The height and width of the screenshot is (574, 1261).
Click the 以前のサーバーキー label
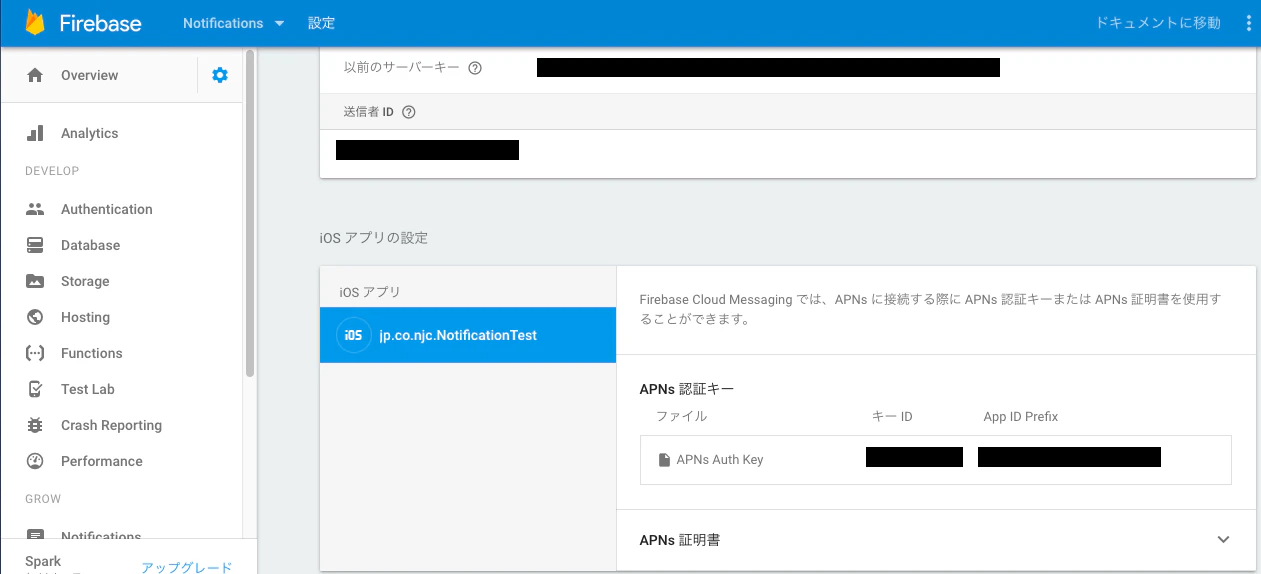click(402, 68)
